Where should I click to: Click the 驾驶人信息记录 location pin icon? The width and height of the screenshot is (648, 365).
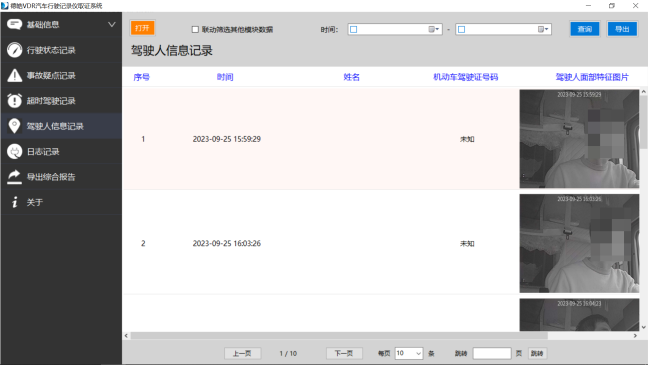(x=14, y=126)
